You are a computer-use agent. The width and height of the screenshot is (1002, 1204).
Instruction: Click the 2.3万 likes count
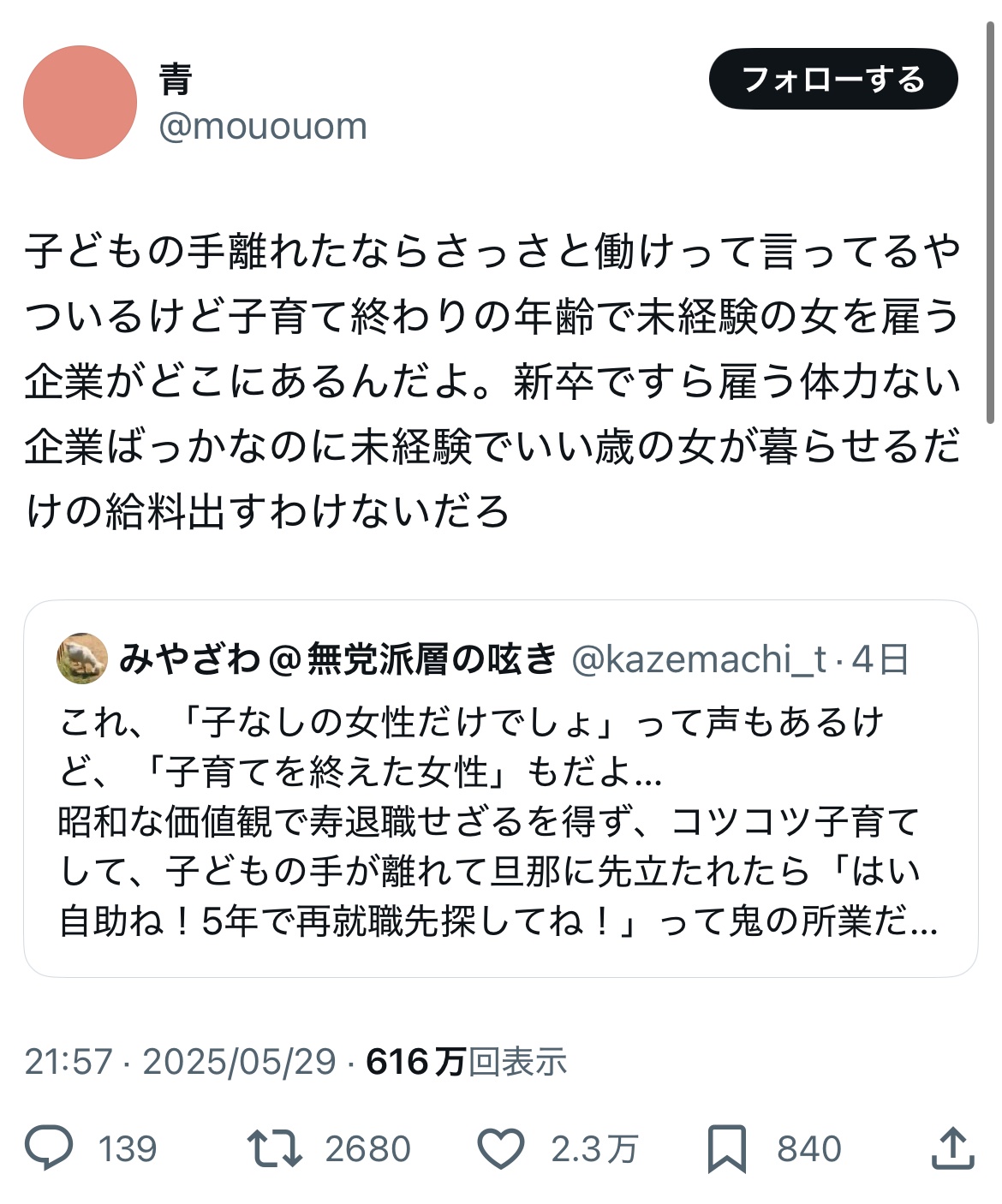pos(594,1148)
